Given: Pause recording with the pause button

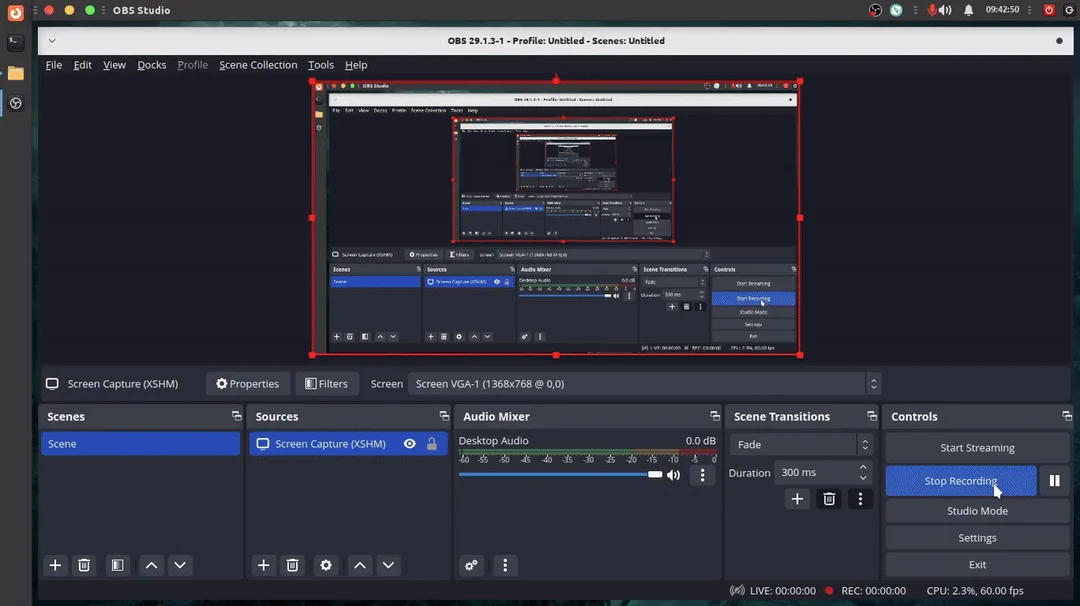Looking at the screenshot, I should tap(1054, 481).
